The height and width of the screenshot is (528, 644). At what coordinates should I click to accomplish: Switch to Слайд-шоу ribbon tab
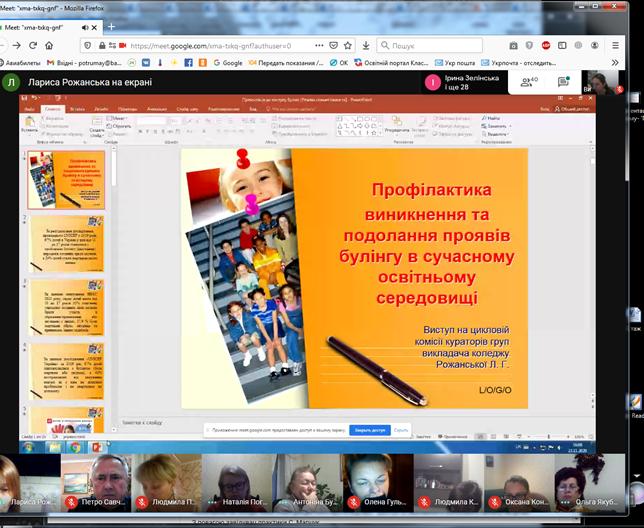coord(187,109)
